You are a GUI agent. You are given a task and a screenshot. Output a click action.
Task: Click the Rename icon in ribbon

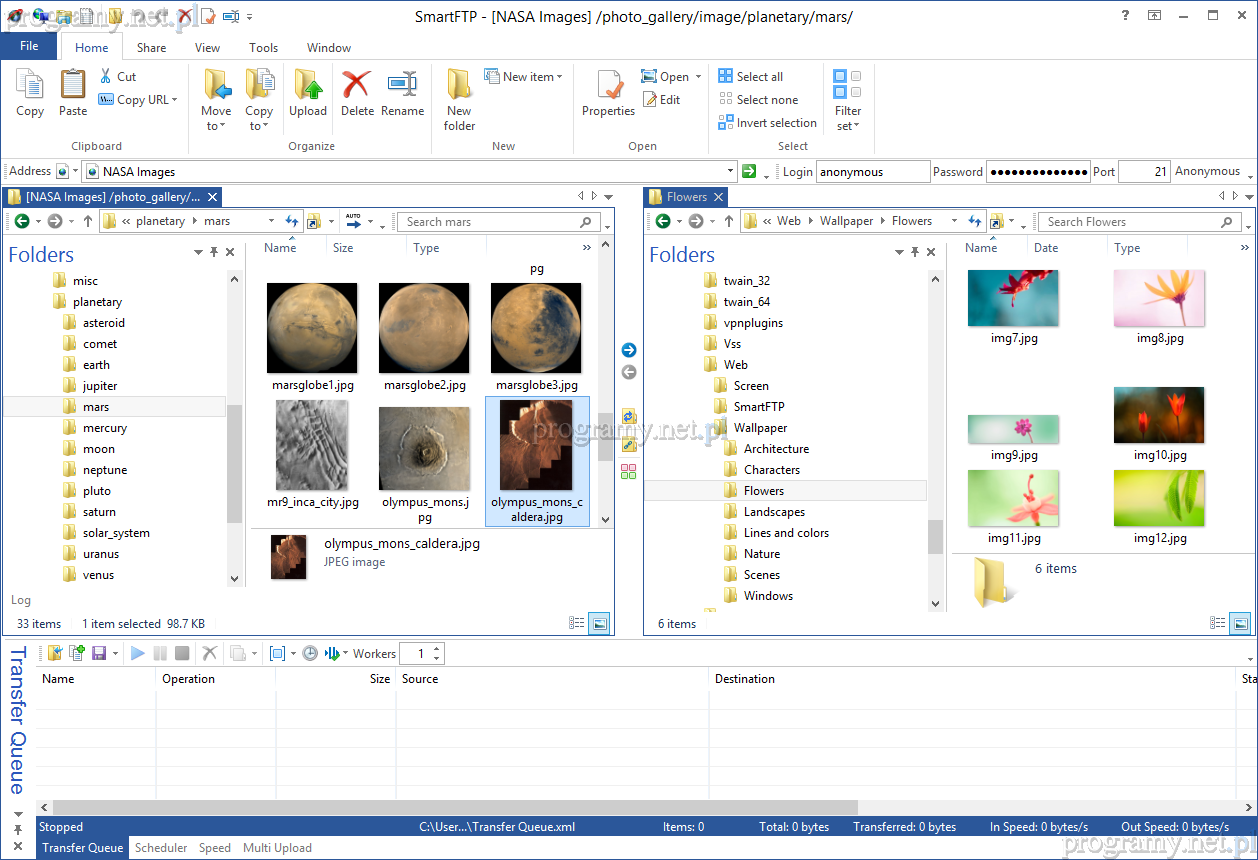click(402, 94)
